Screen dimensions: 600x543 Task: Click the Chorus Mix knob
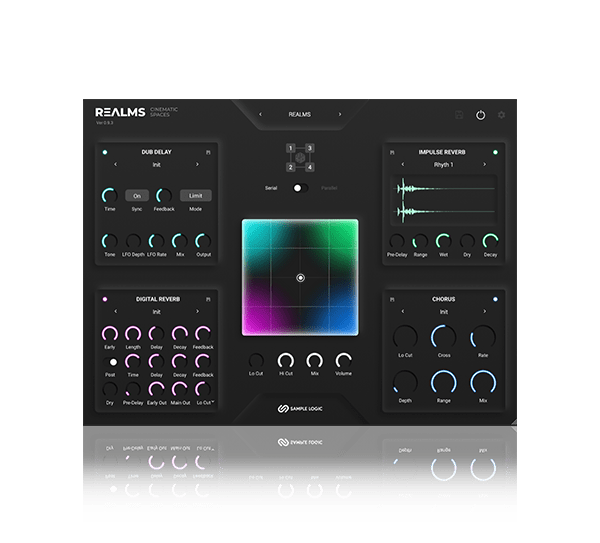pos(483,383)
